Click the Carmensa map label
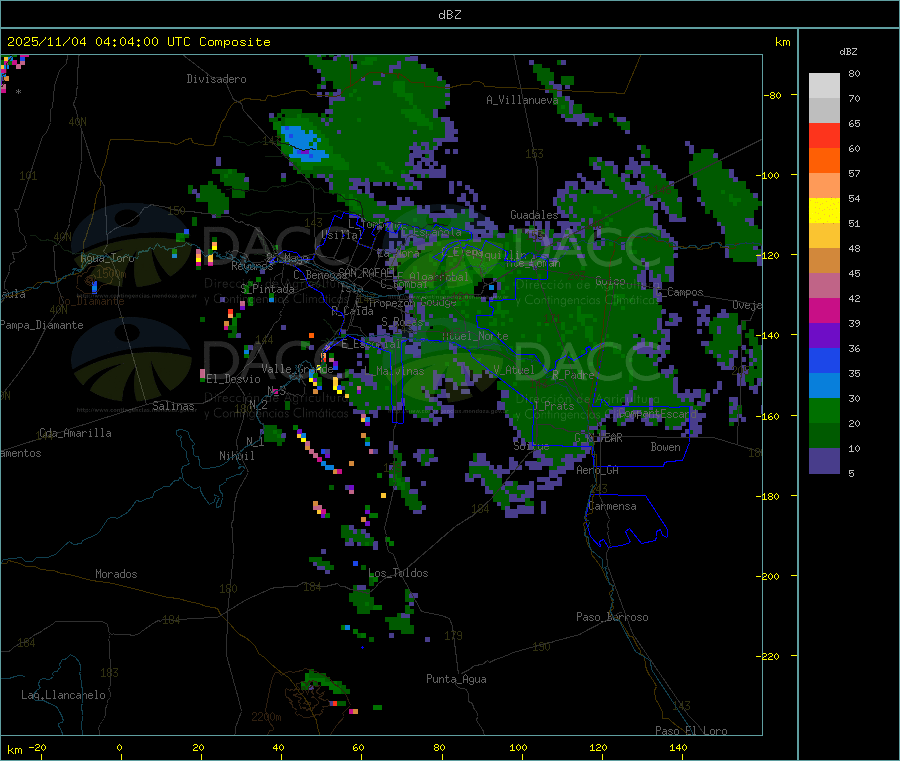Viewport: 900px width, 761px height. (x=612, y=507)
